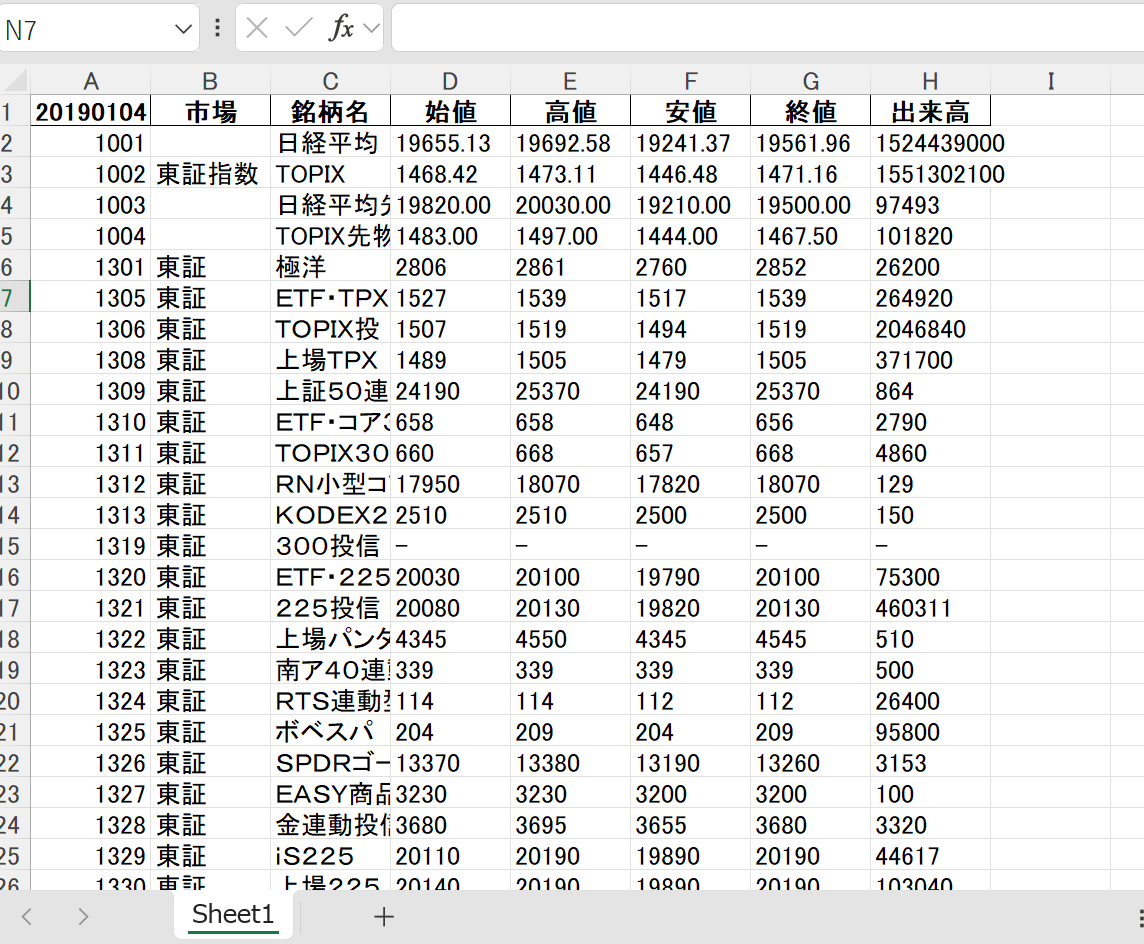Click the Enter checkmark icon in formula bar

tap(298, 28)
